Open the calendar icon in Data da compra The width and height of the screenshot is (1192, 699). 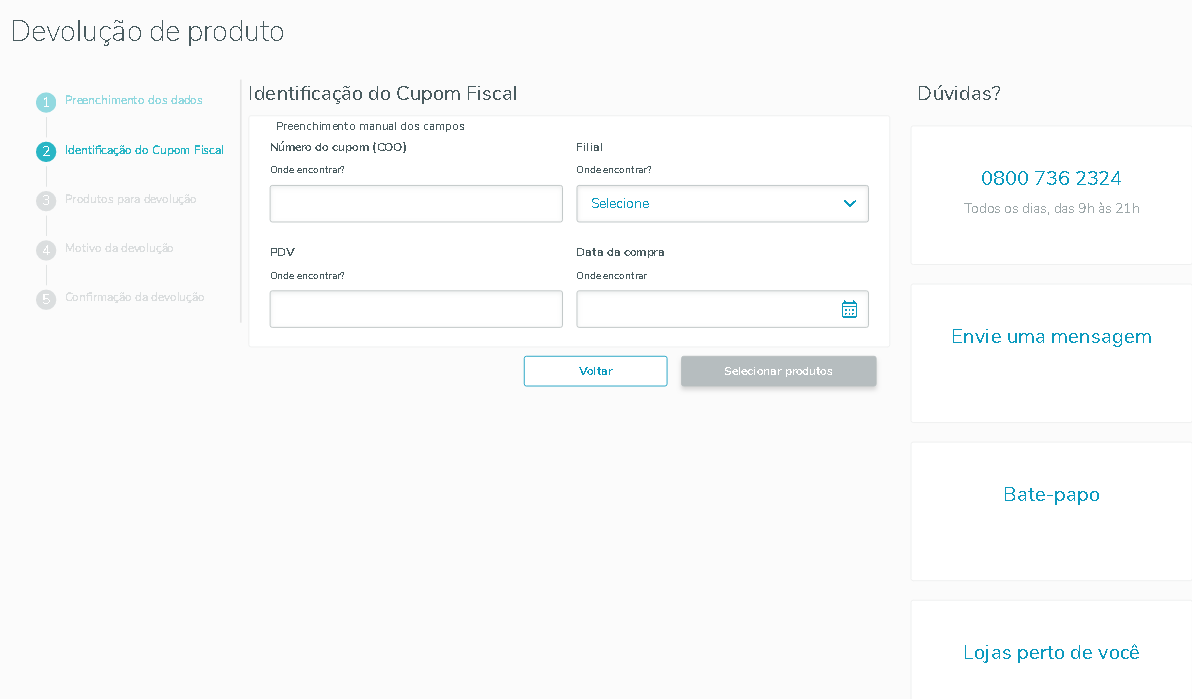point(849,309)
